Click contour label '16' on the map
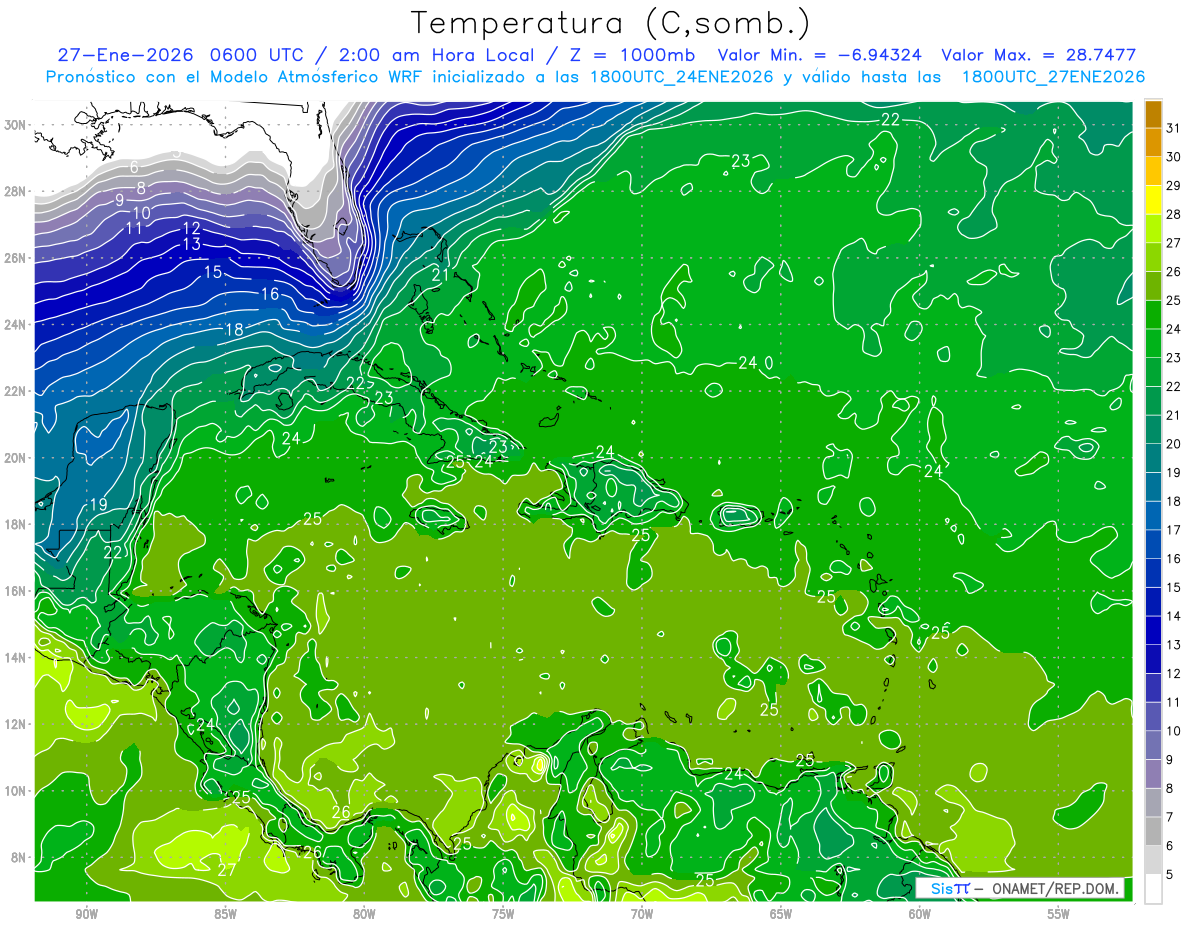This screenshot has width=1200, height=927. click(270, 294)
